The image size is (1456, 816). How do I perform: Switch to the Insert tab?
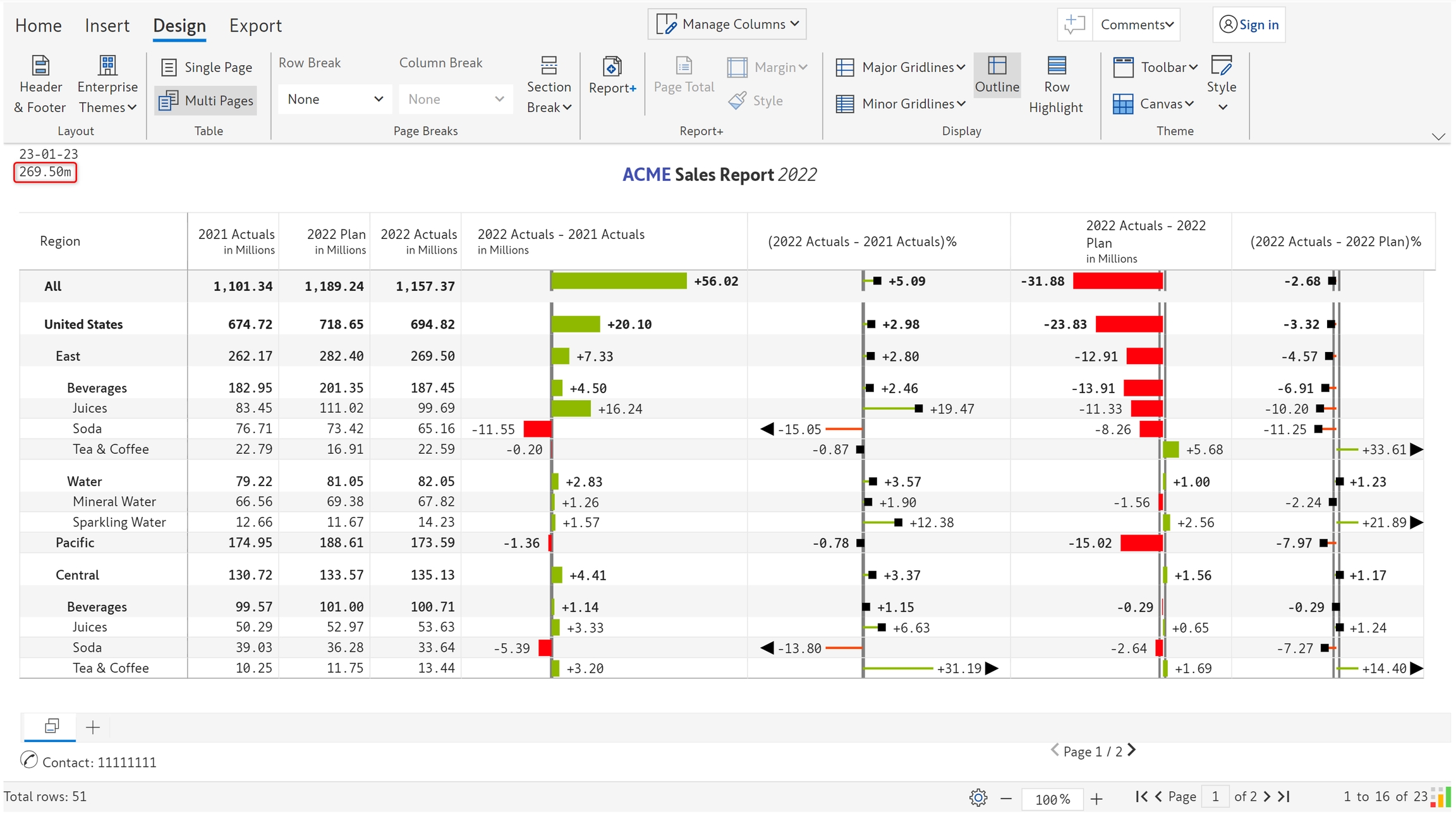(107, 26)
